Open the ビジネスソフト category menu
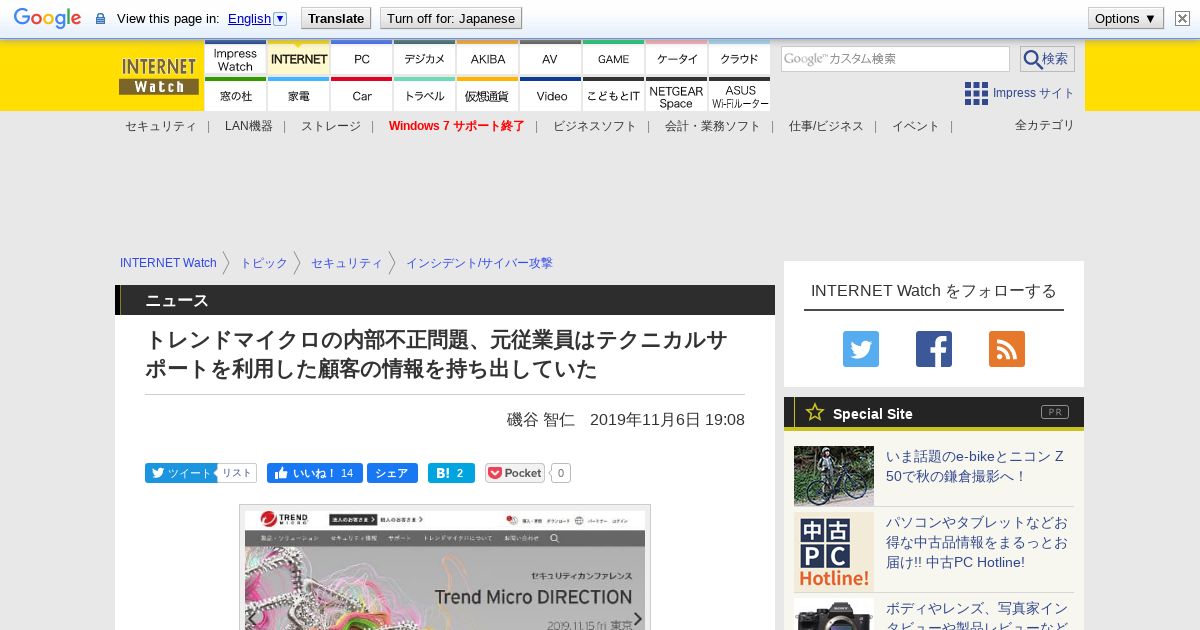 594,126
